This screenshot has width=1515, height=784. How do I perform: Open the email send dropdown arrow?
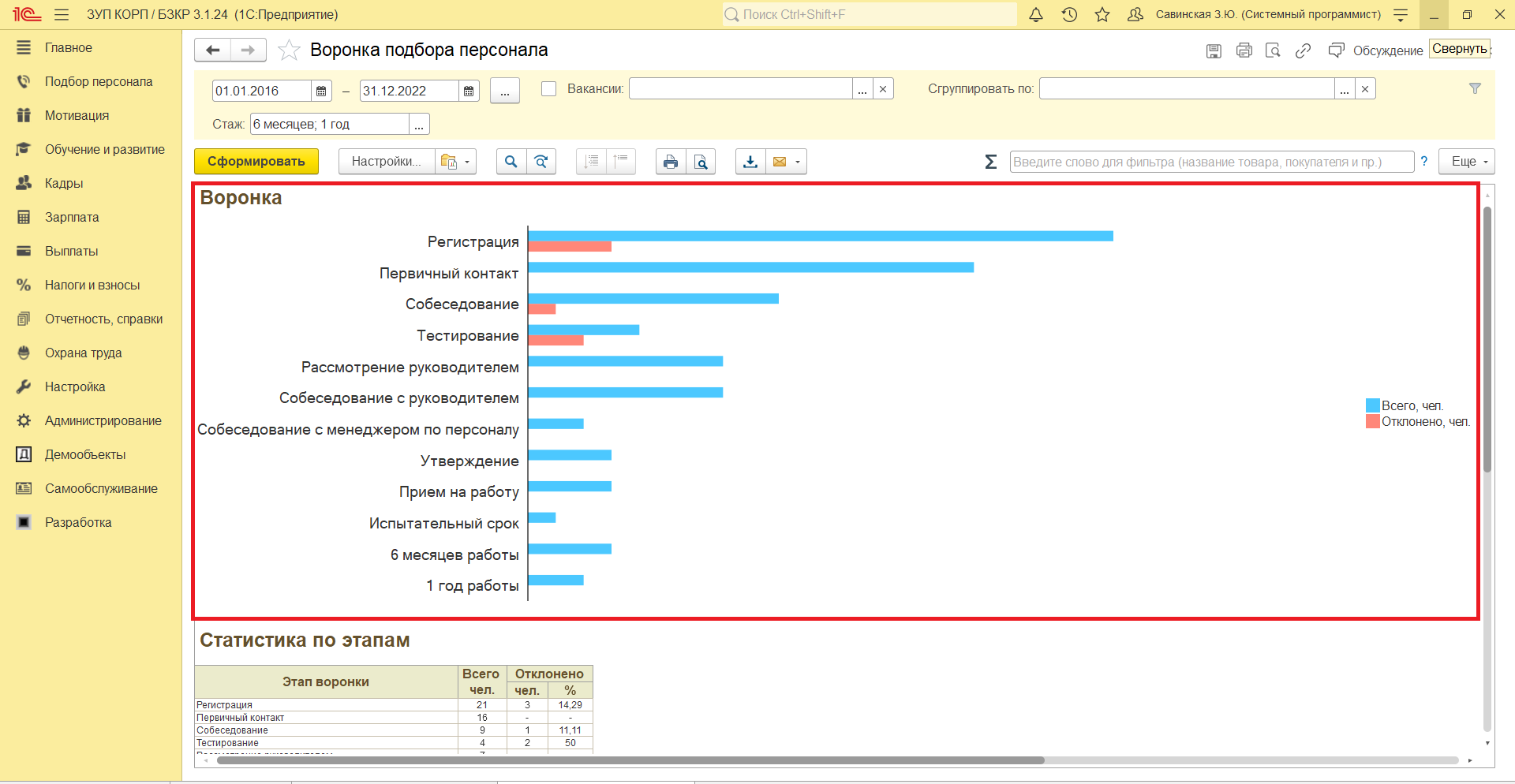click(798, 162)
